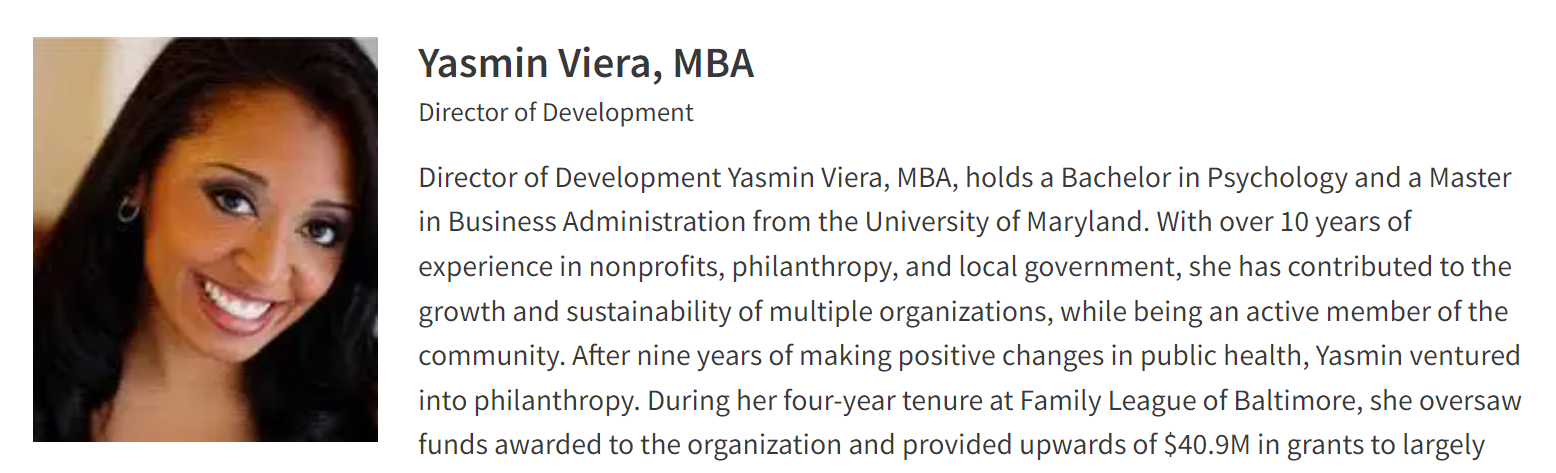Click the staff profile photo
This screenshot has height=473, width=1556.
coord(205,239)
